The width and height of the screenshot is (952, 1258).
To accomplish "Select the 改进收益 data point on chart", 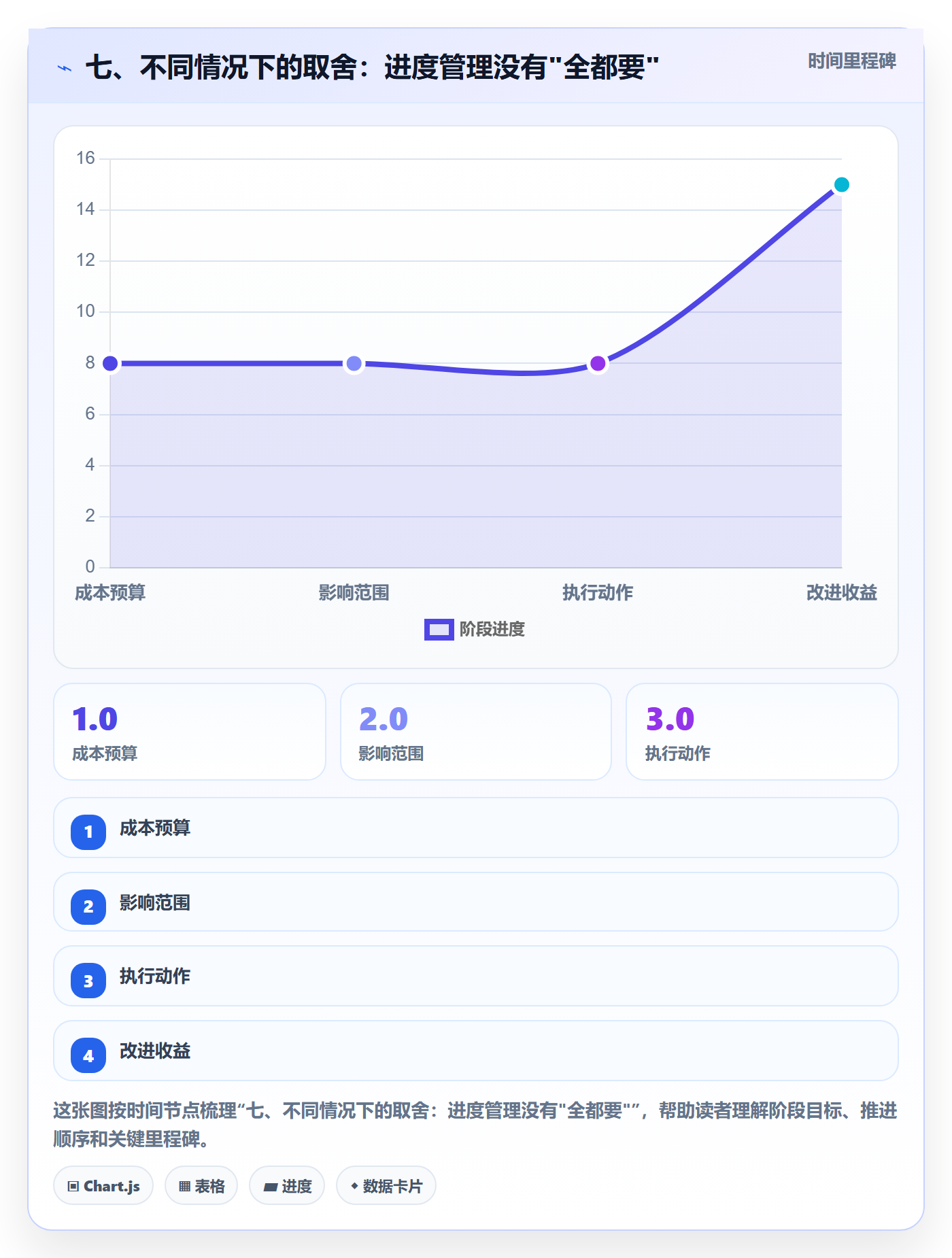I will [x=842, y=184].
